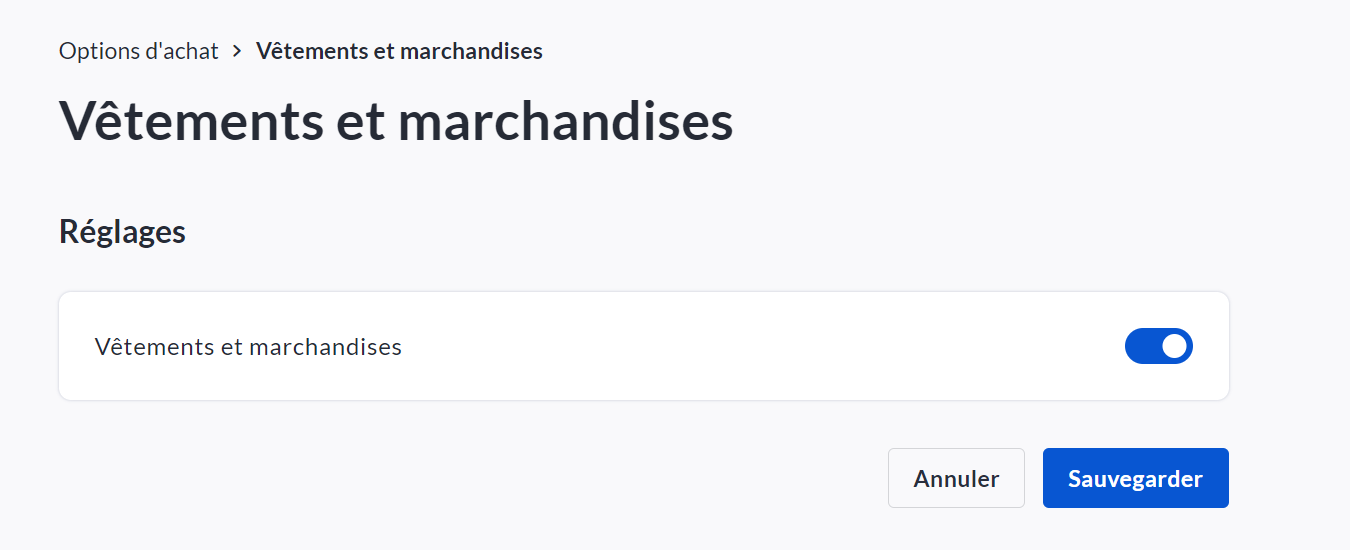The image size is (1350, 550).
Task: Open the Options d'achat parent page link
Action: click(x=139, y=51)
